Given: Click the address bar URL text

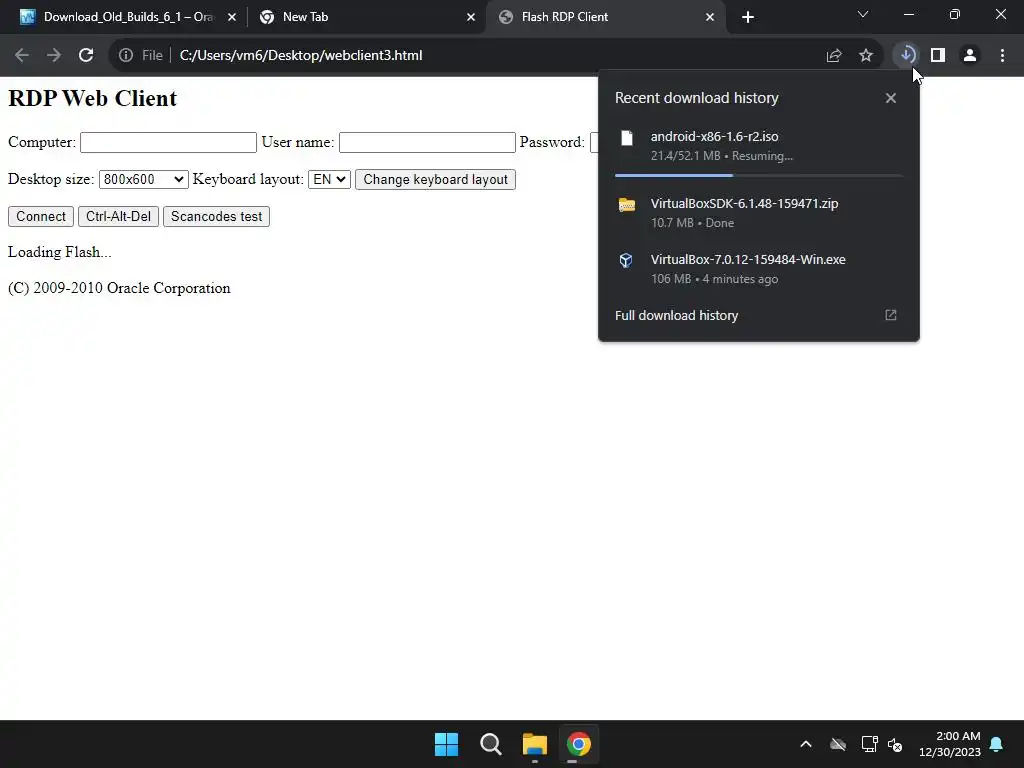Looking at the screenshot, I should click(x=301, y=56).
